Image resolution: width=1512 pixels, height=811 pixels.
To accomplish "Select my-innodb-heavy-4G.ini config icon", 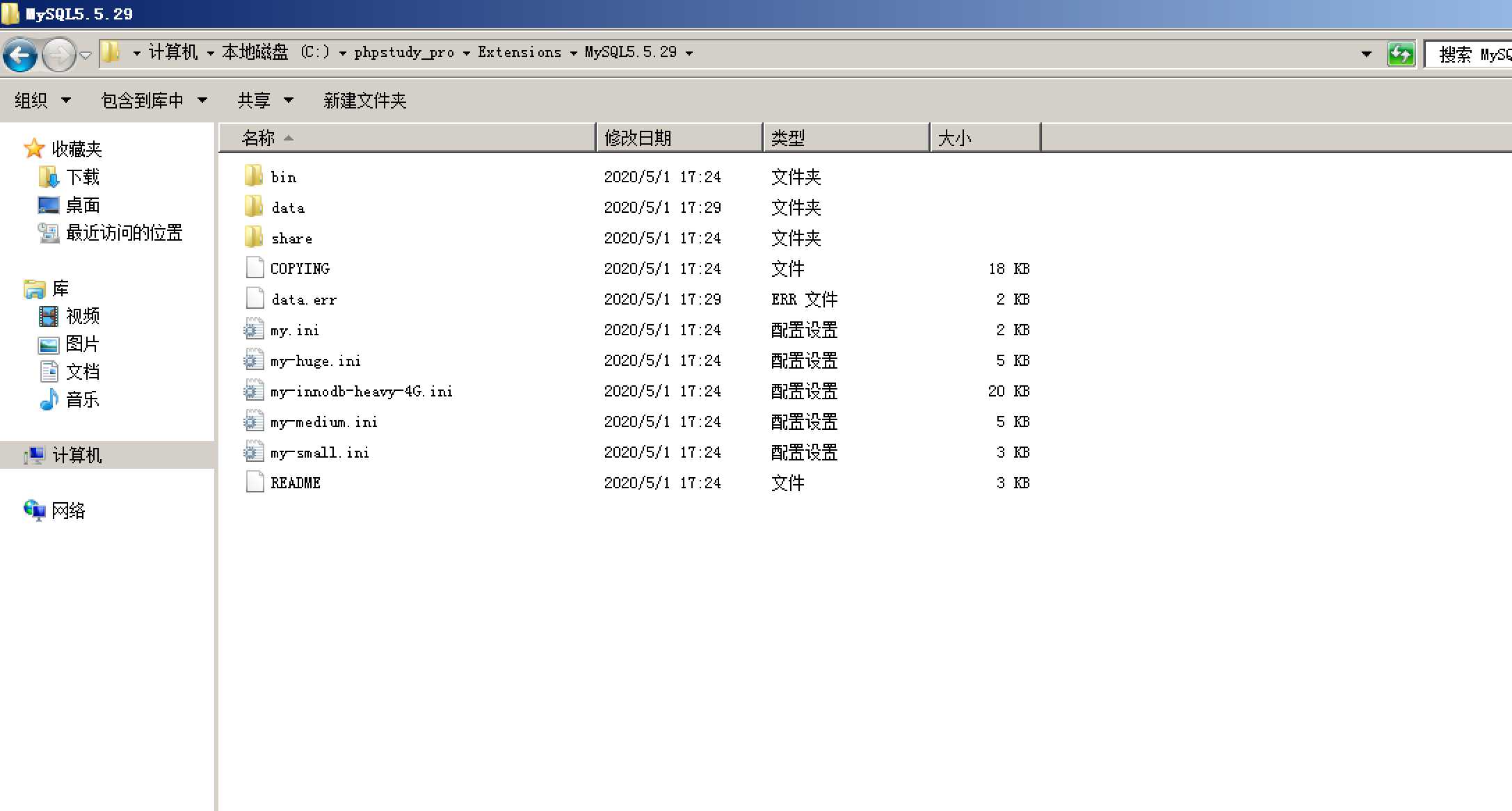I will [x=254, y=390].
